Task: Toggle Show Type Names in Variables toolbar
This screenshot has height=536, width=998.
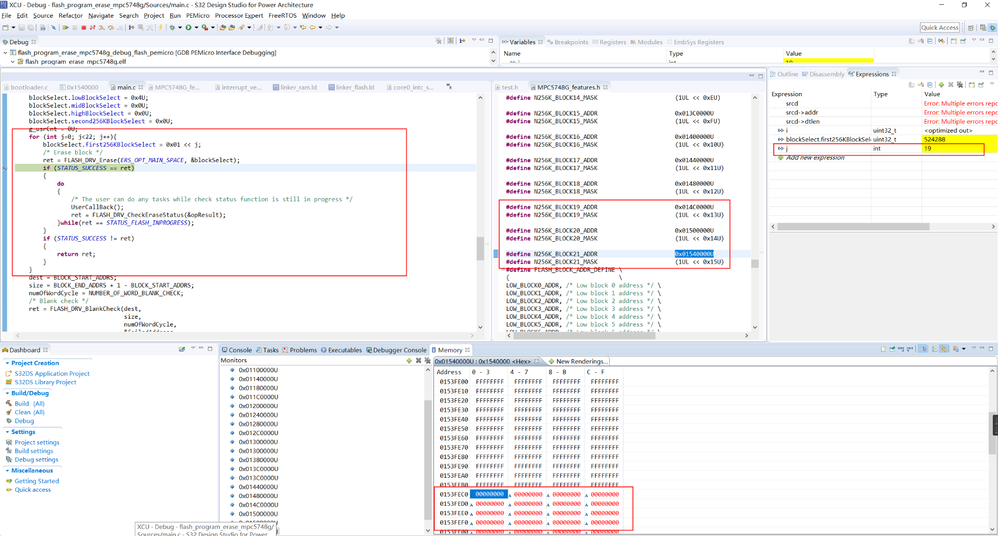Action: point(921,41)
